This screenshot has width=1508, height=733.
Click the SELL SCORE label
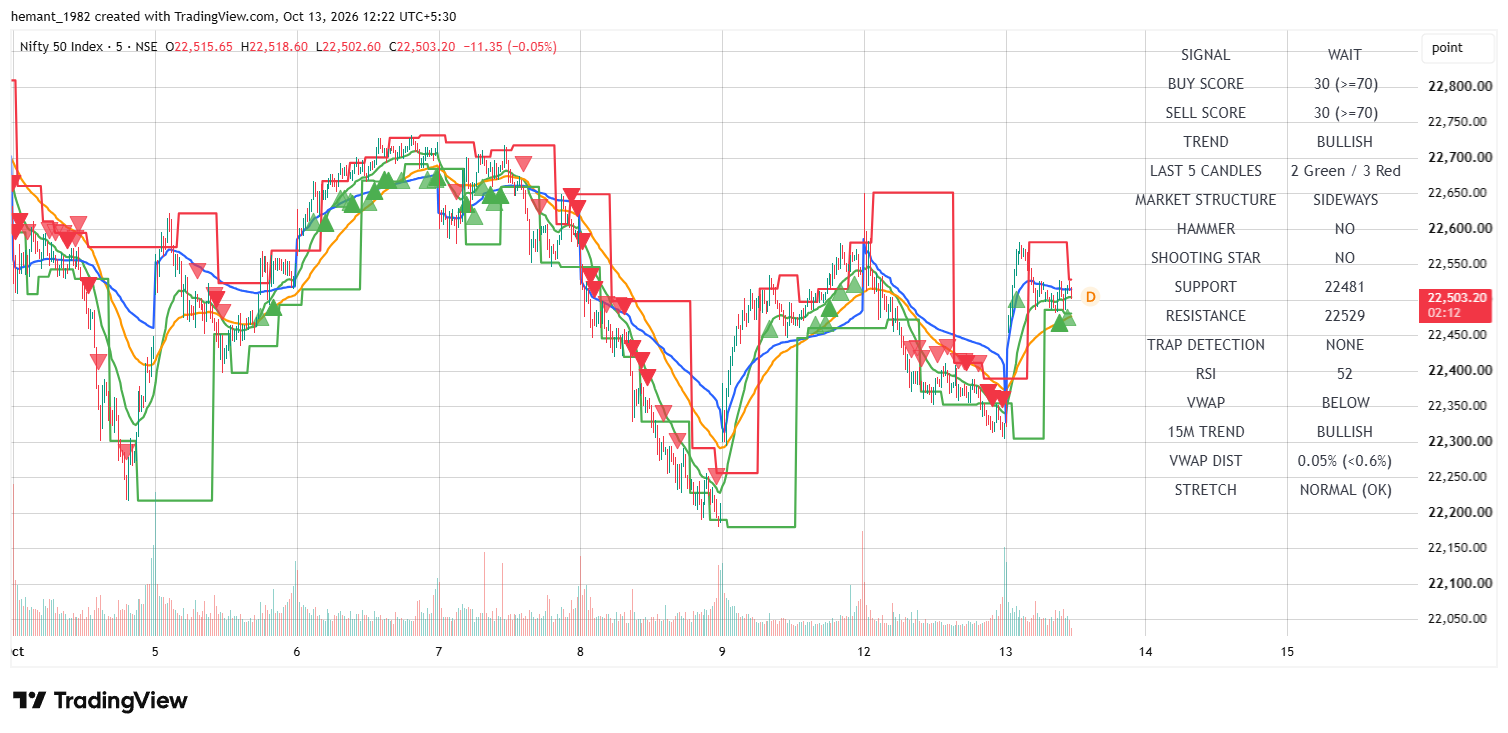click(1205, 113)
